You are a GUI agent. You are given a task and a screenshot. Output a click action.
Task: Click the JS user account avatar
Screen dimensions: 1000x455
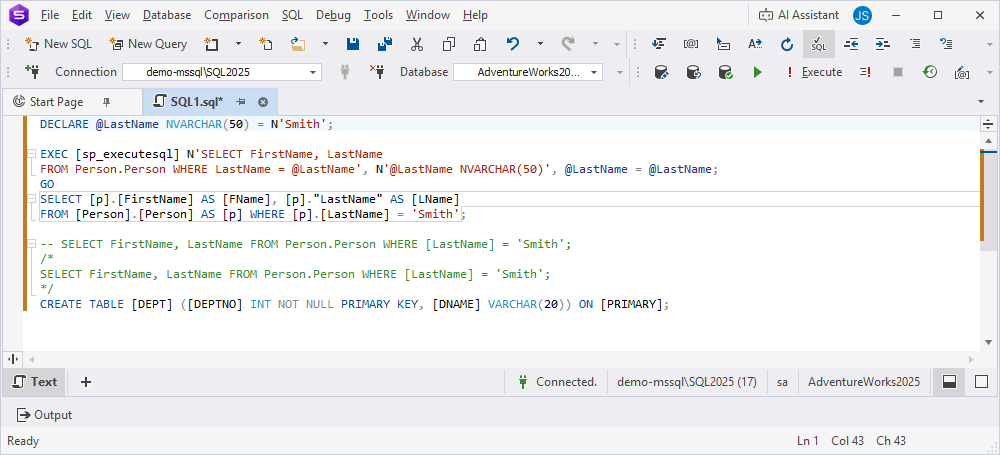pos(862,15)
